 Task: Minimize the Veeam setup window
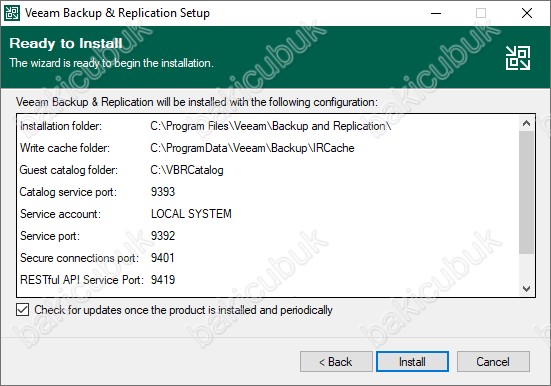[x=436, y=13]
